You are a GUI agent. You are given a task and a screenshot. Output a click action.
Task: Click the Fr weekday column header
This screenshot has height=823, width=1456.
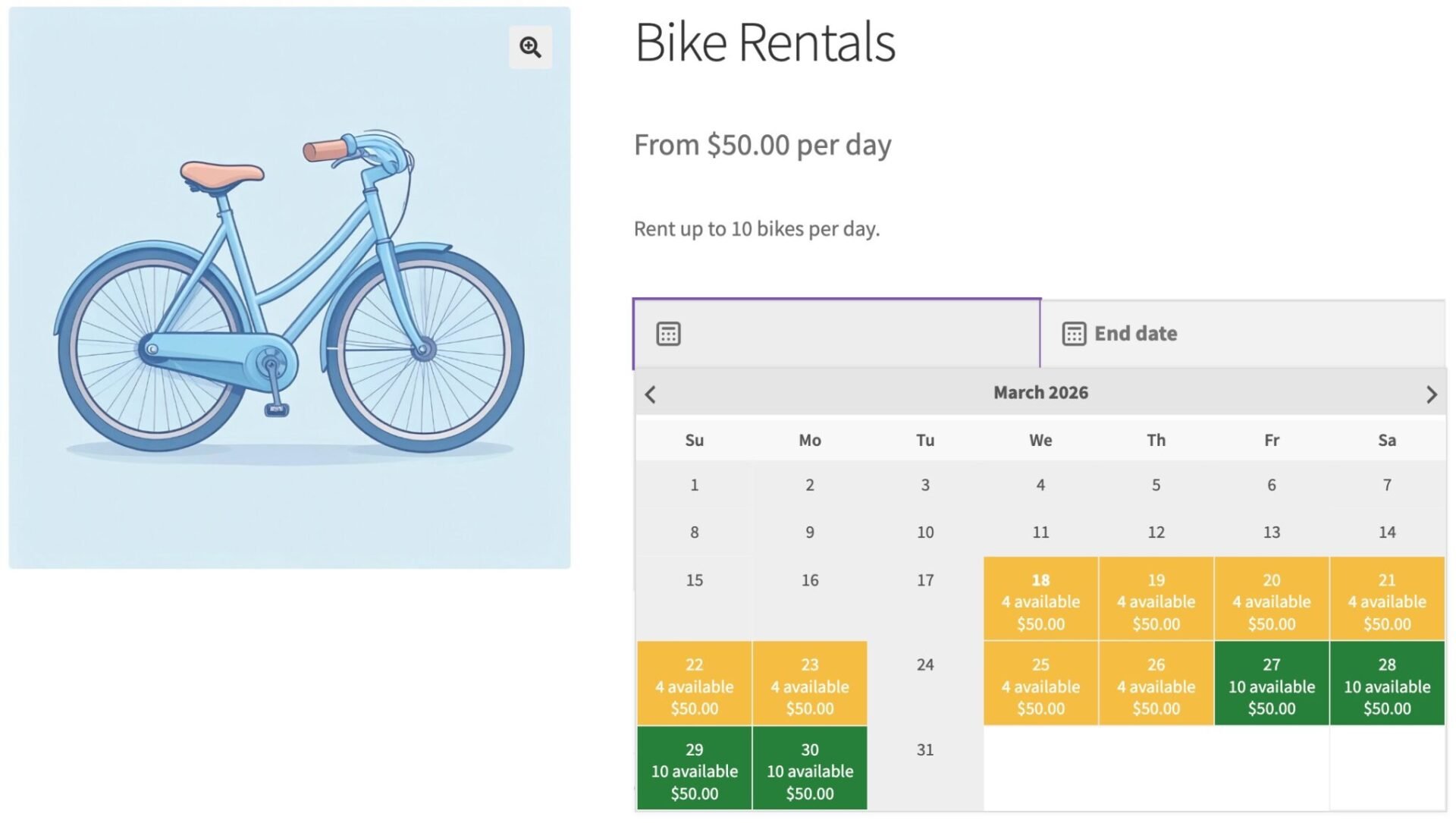click(x=1271, y=440)
